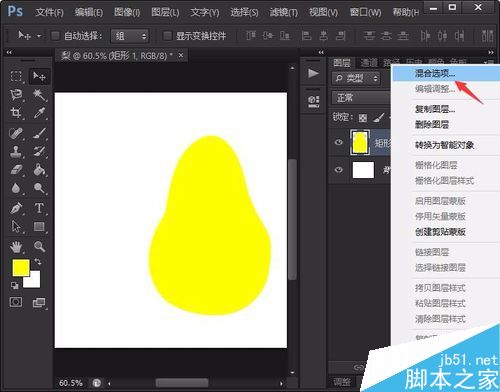This screenshot has height=392, width=500.
Task: Select the Lasso tool
Action: (16, 95)
